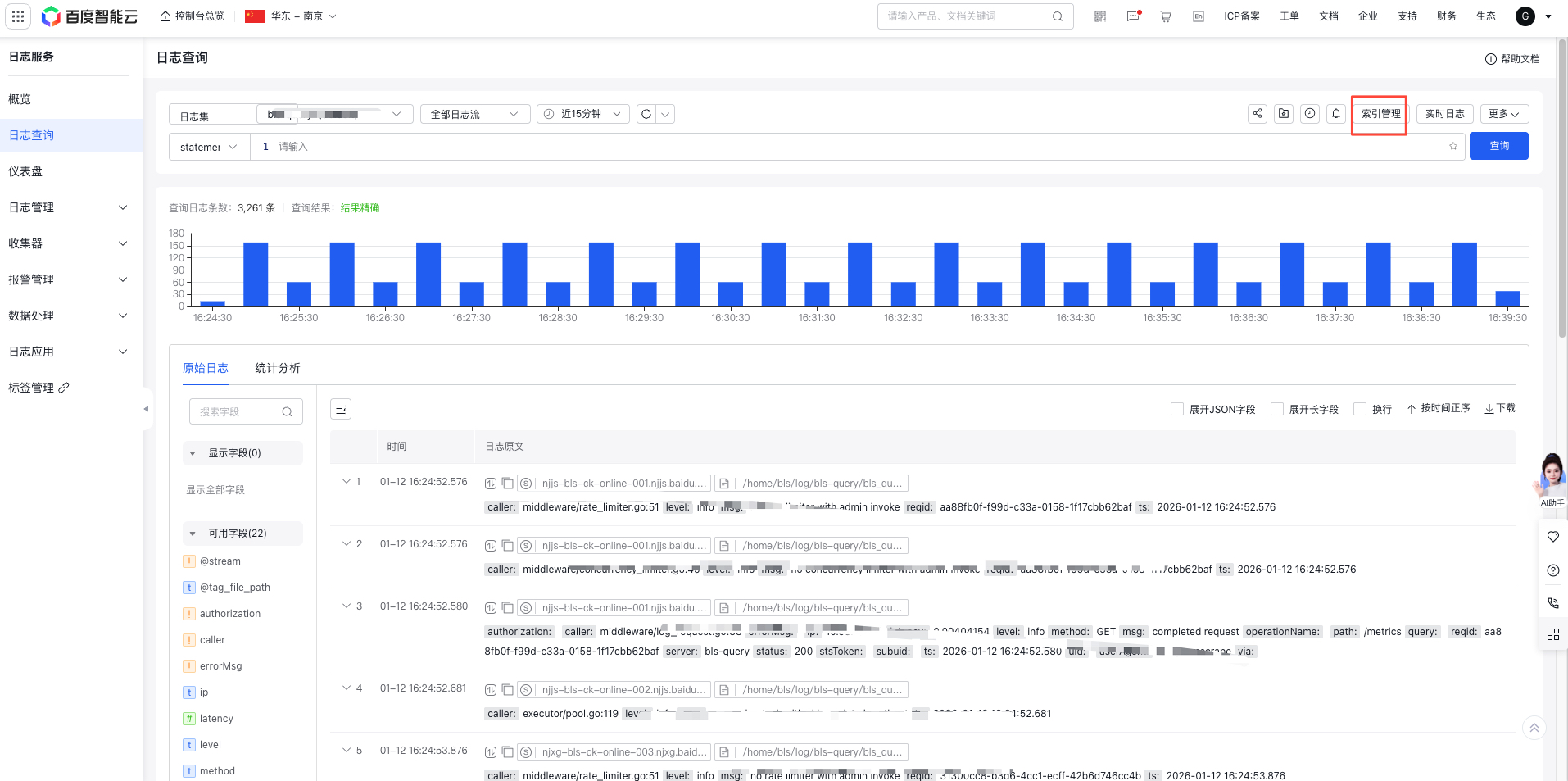Expand the 日志管理 sidebar section
Screen dimensions: 1568x781
tap(68, 207)
